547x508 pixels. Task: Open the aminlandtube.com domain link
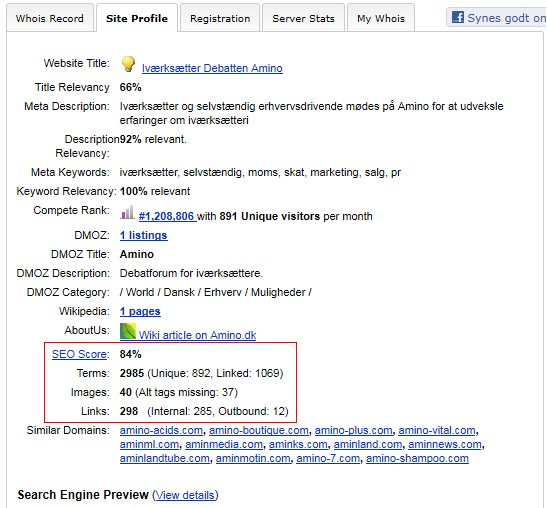(165, 458)
